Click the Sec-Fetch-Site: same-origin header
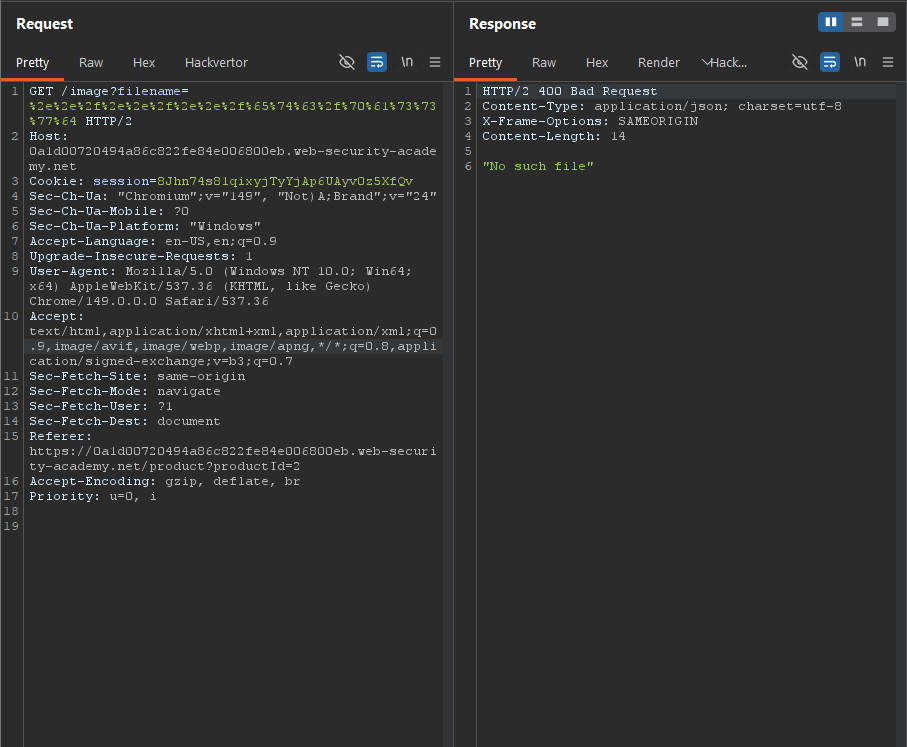Screen dimensions: 907x747 [137, 376]
